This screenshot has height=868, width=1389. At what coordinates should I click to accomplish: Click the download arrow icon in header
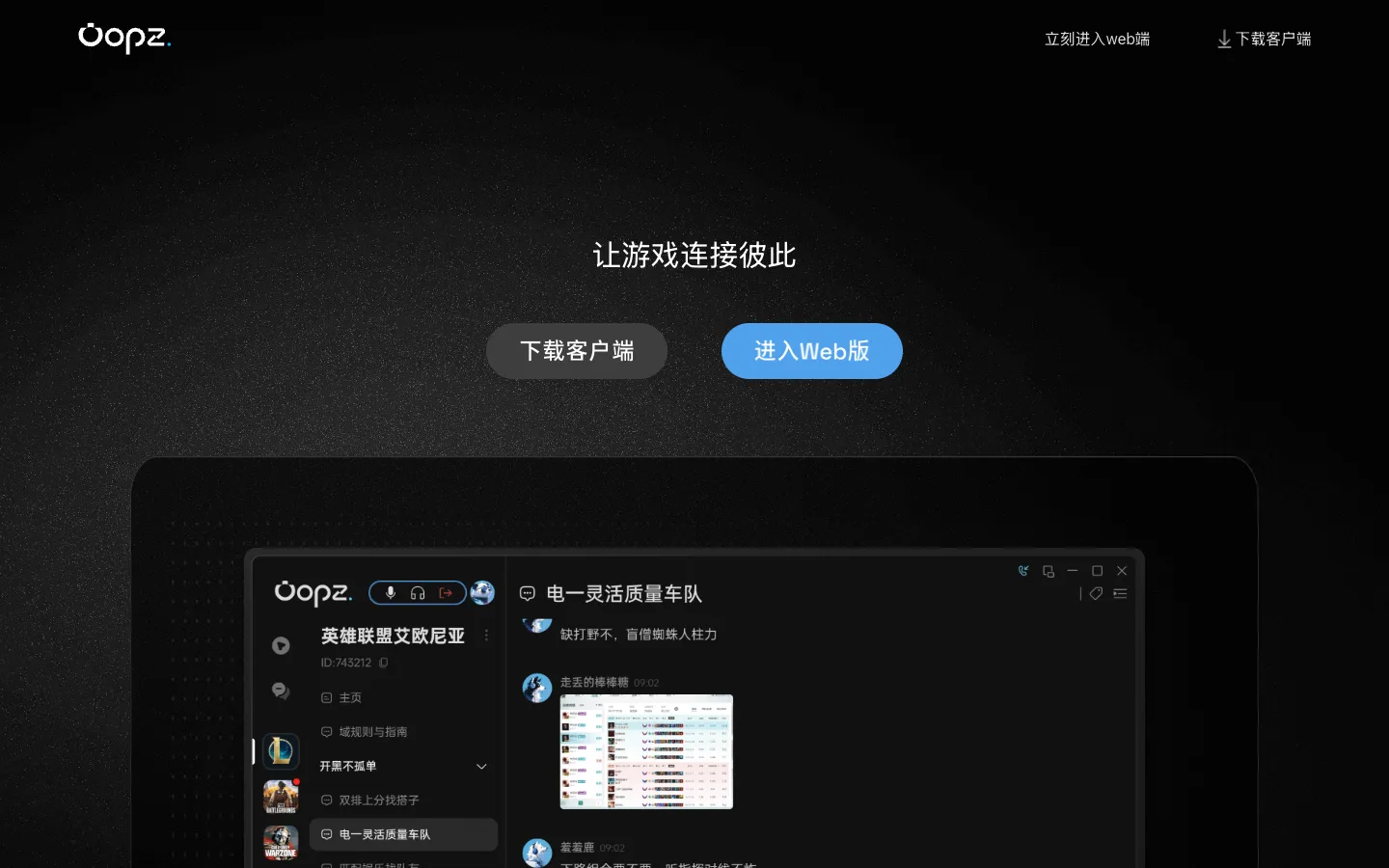1224,40
